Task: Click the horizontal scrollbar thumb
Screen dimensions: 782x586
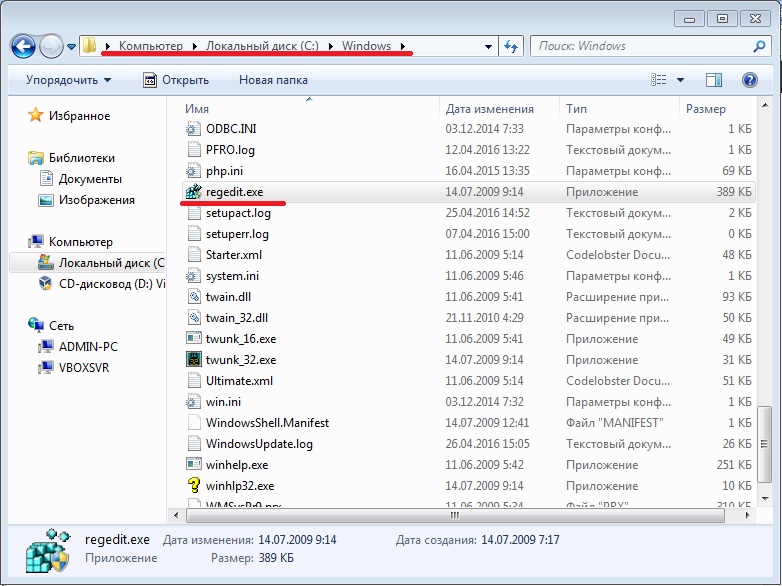Action: [455, 515]
